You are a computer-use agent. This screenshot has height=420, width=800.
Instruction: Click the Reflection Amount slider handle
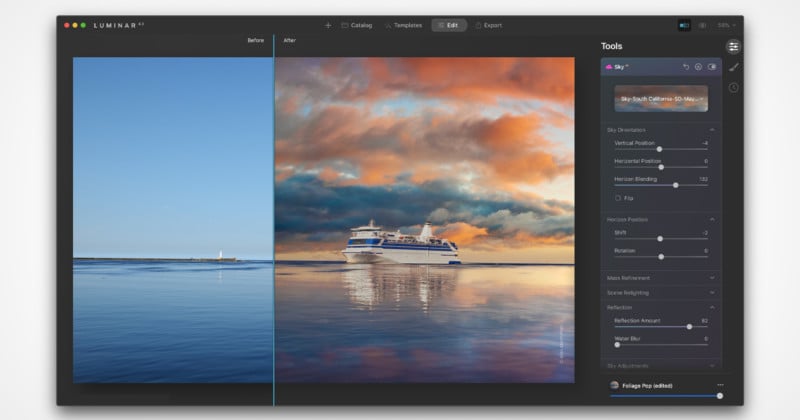coord(689,326)
